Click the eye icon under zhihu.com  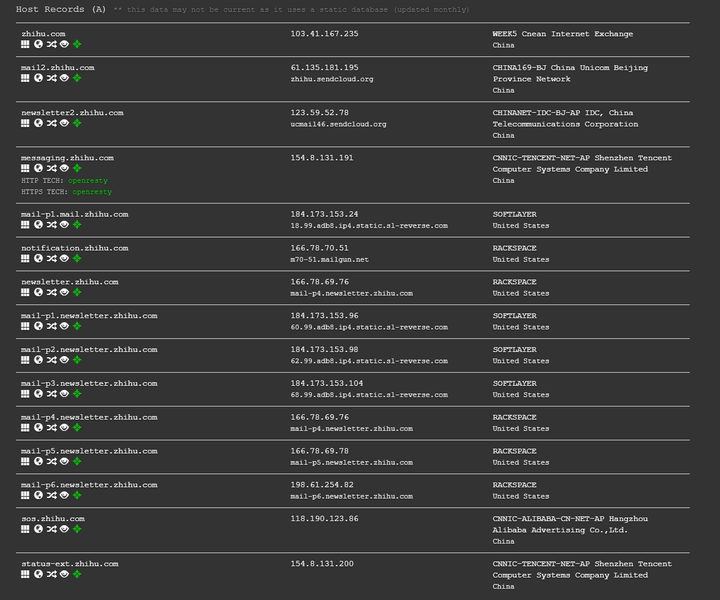coord(64,44)
